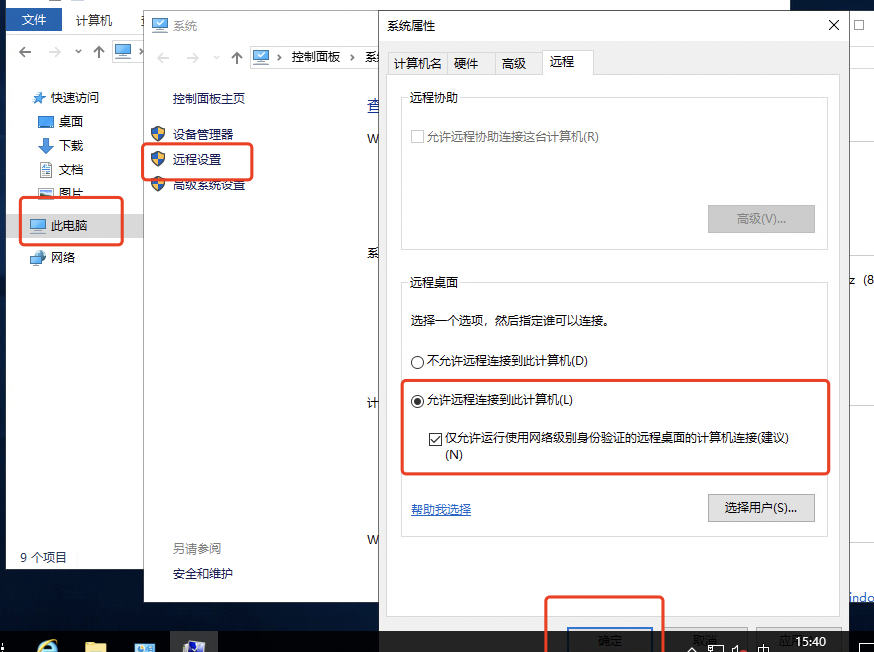Click the 快速访问 star icon
874x652 pixels.
pyautogui.click(x=39, y=98)
